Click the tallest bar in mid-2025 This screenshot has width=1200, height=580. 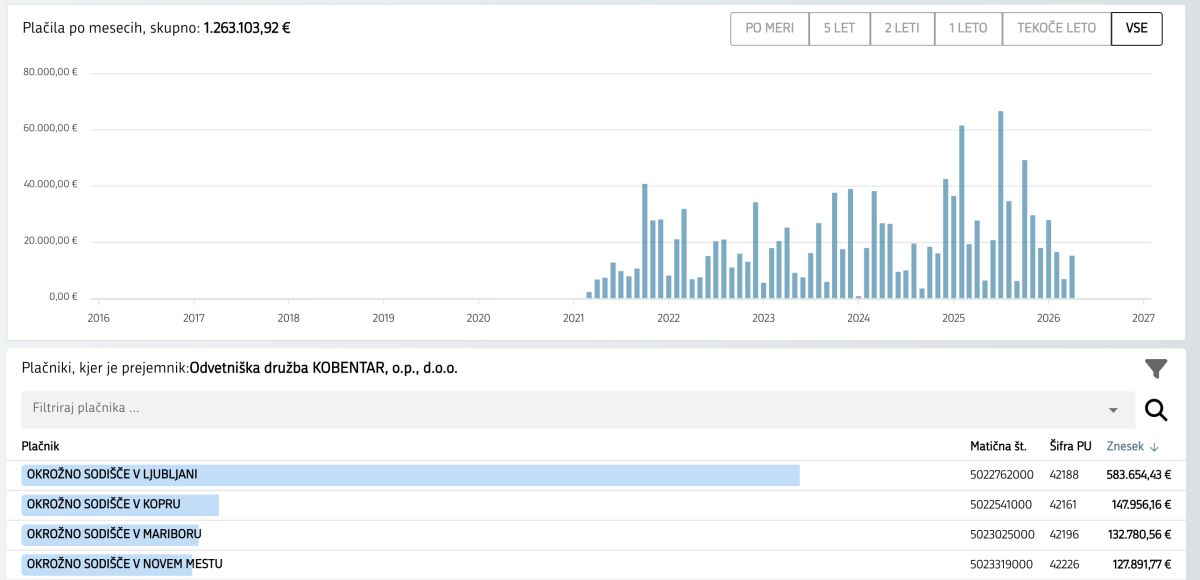click(x=1001, y=205)
